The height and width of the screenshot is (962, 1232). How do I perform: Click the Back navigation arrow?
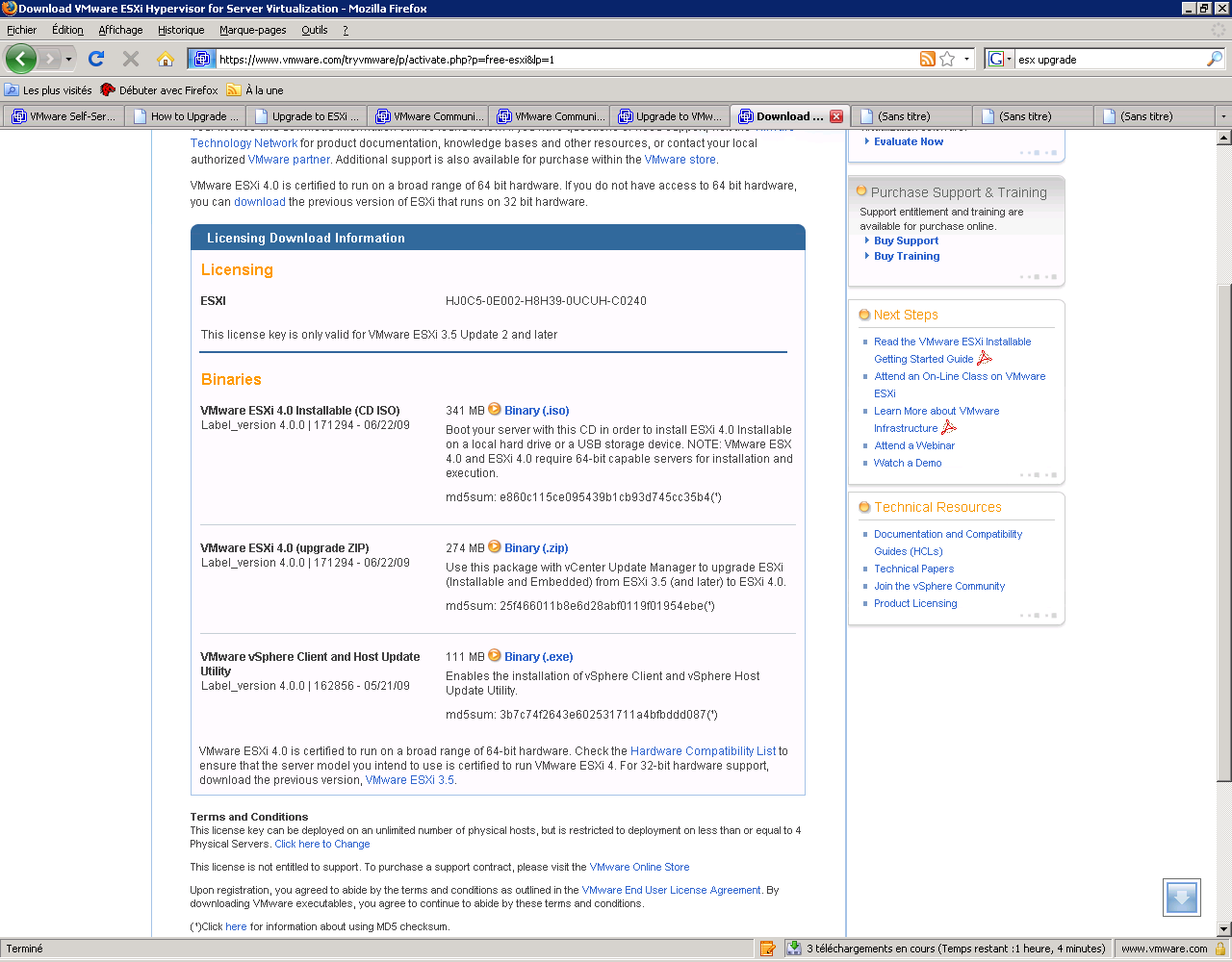(21, 59)
